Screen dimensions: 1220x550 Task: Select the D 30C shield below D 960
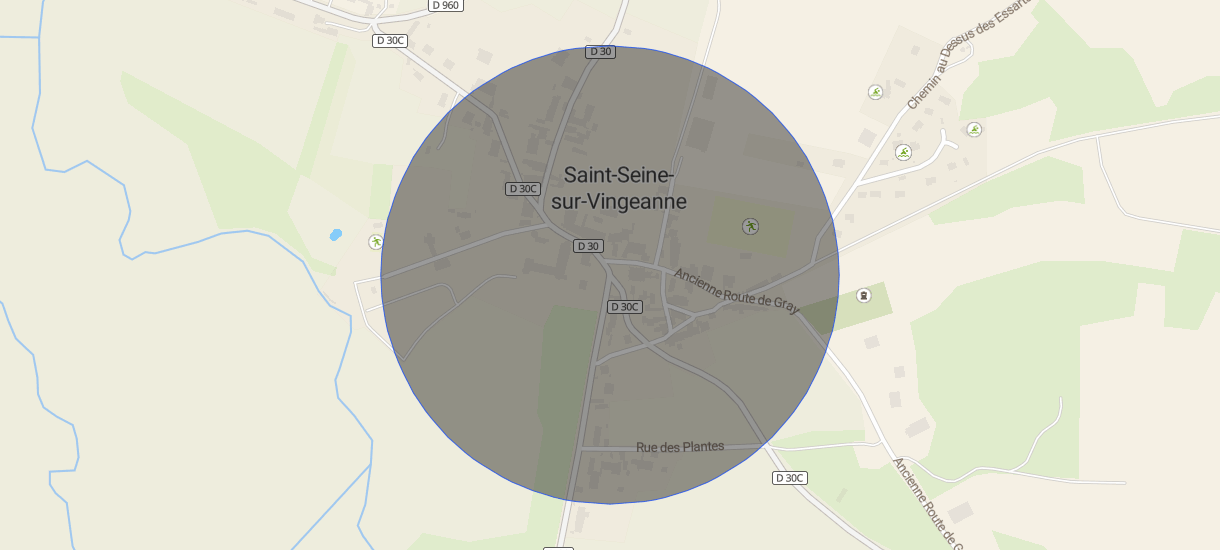pos(391,40)
